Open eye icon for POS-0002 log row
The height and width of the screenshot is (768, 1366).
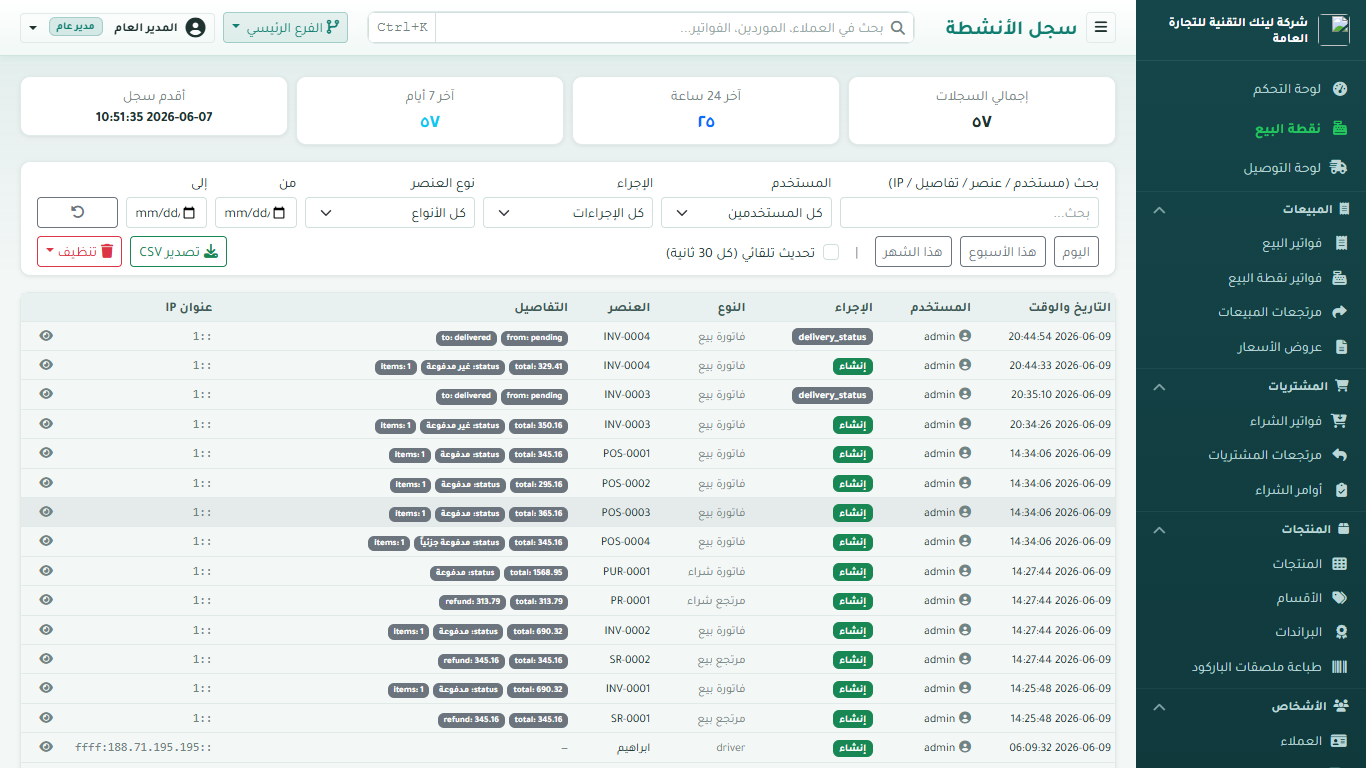46,483
